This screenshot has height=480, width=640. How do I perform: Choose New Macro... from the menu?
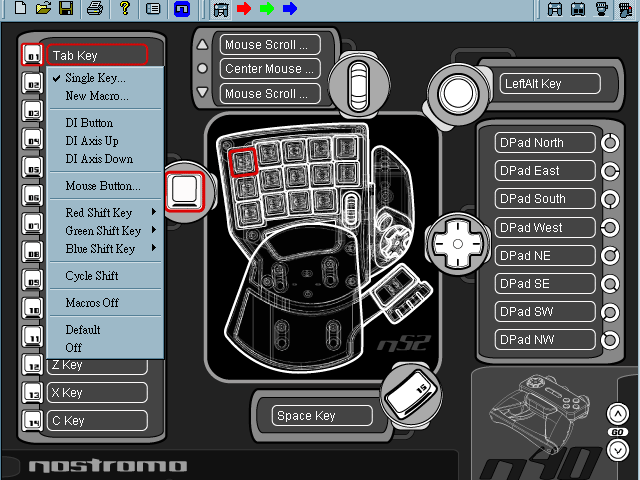pos(106,96)
